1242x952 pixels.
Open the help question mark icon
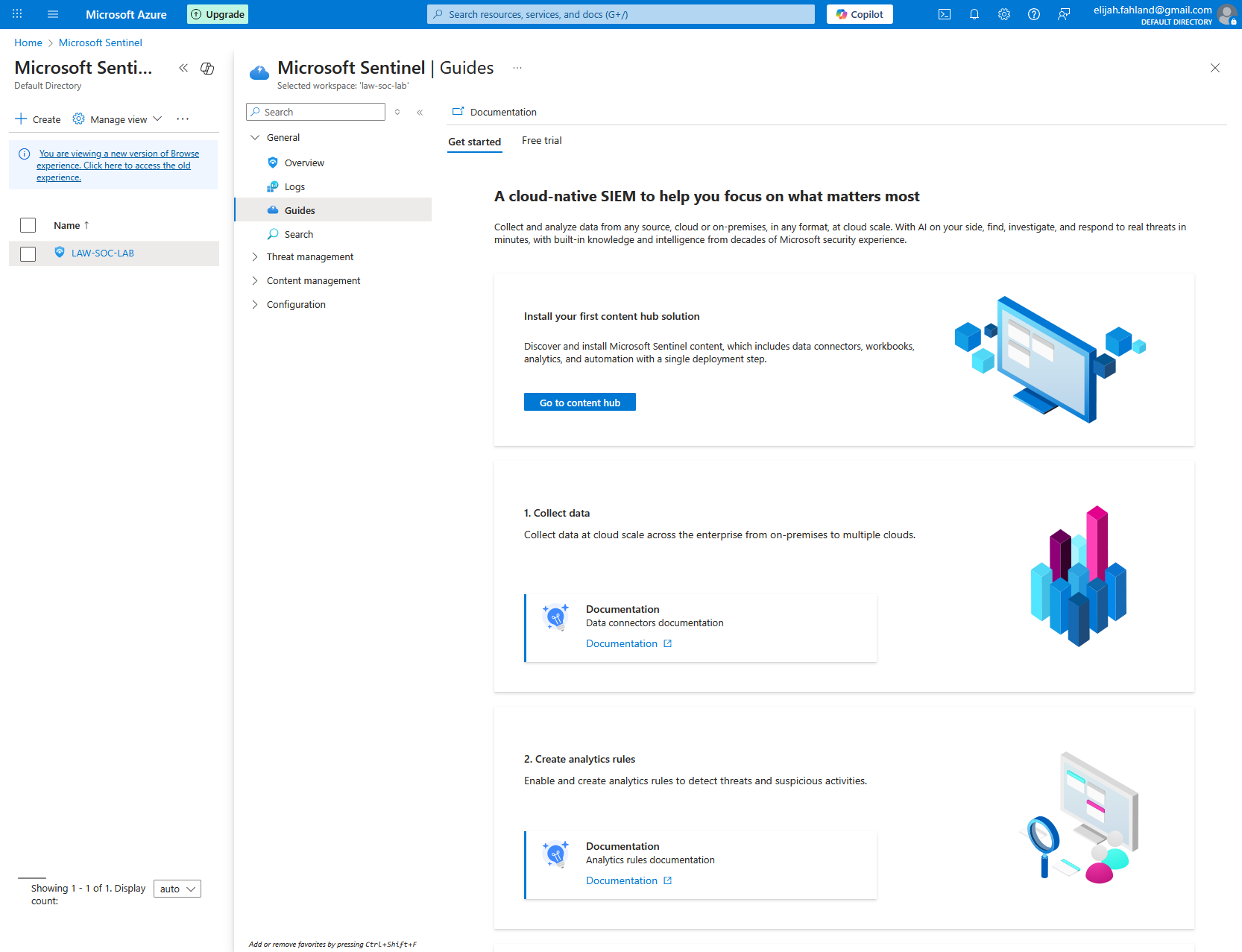click(1034, 14)
